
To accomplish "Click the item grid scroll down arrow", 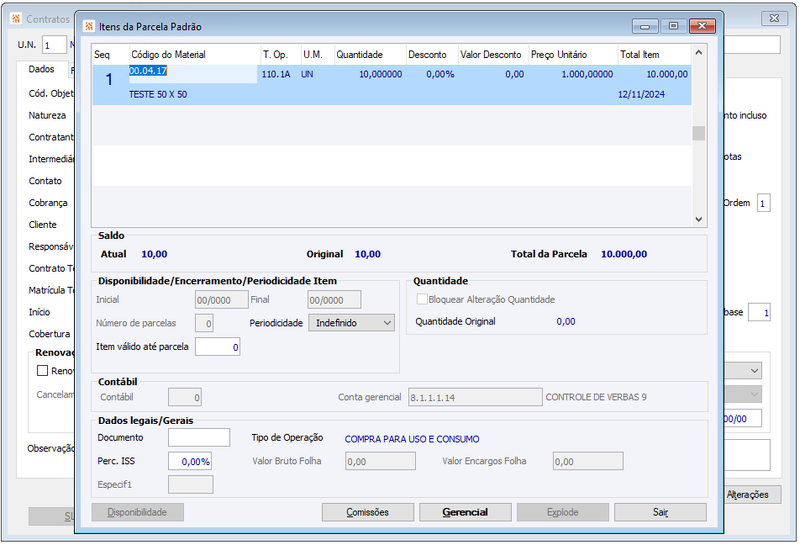I will [698, 219].
